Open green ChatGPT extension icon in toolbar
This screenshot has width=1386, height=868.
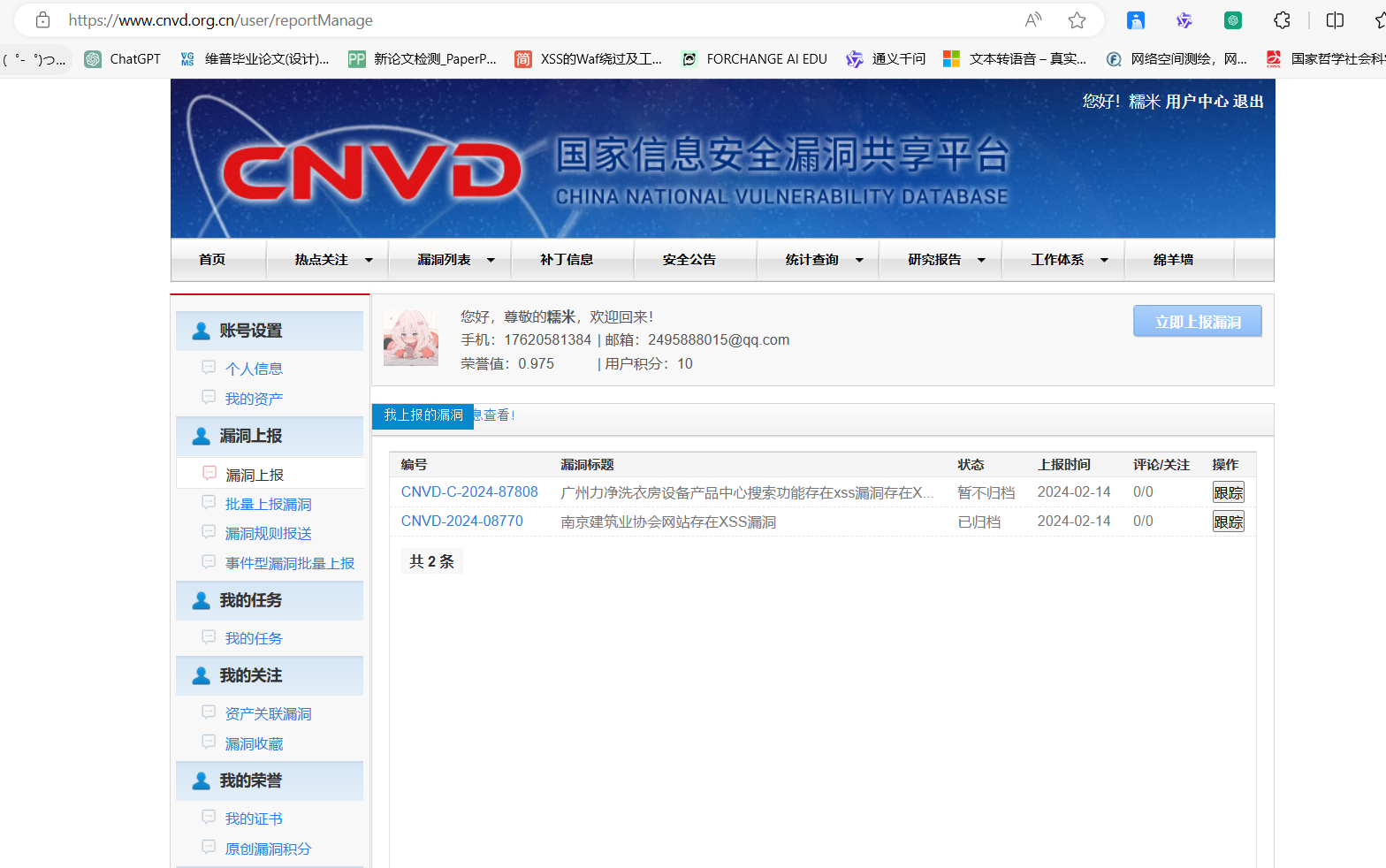tap(1233, 19)
